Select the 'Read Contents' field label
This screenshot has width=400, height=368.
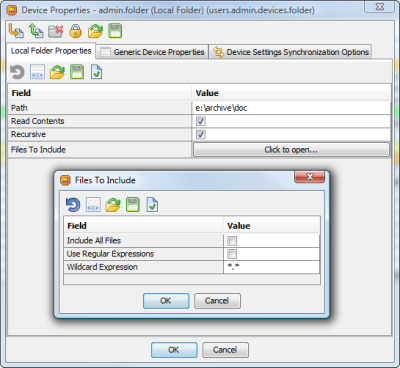[x=38, y=121]
